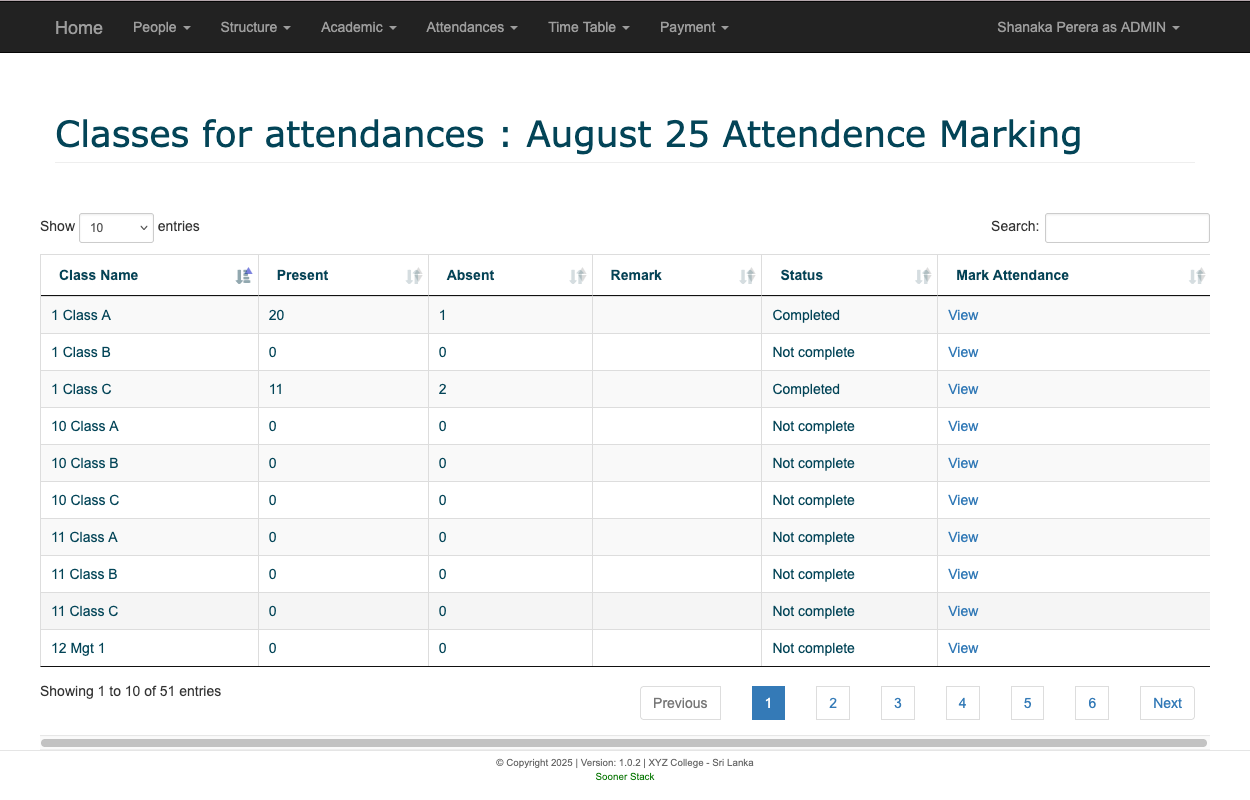Open View link for 12 Mgt 1
Screen dimensions: 1250x800
coord(963,648)
